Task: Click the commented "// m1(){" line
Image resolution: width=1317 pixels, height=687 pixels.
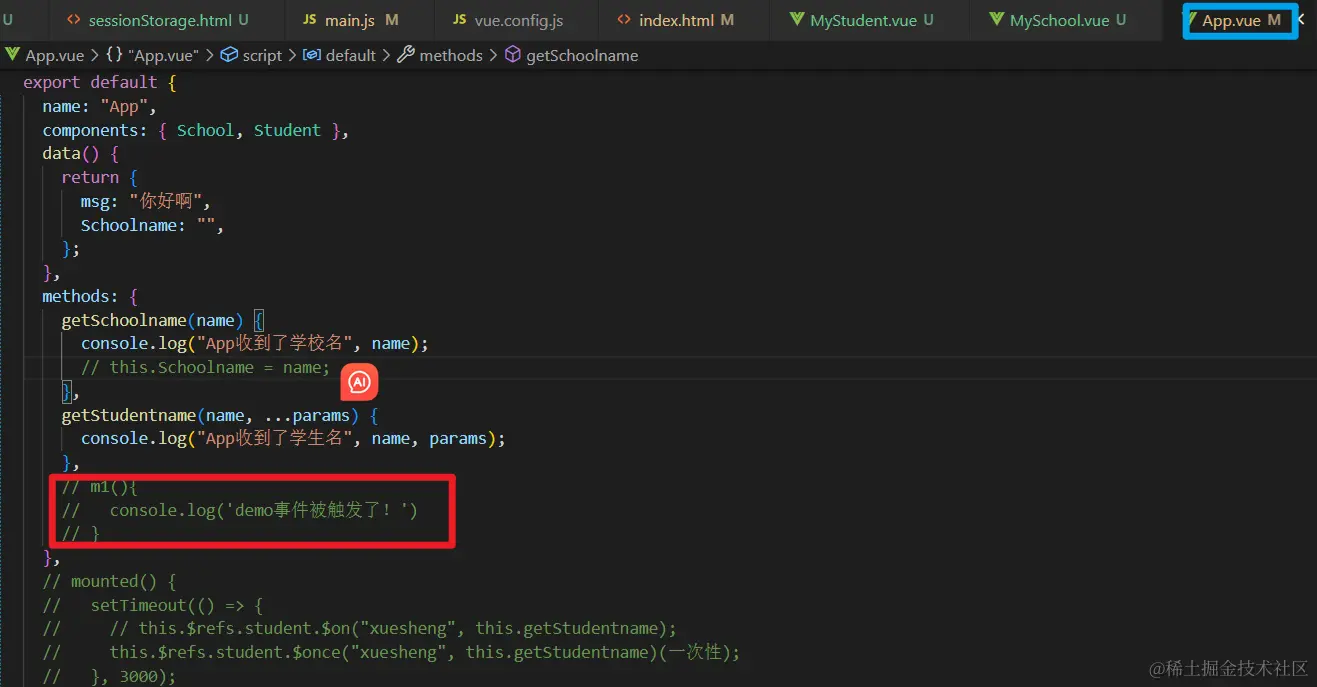Action: 99,486
